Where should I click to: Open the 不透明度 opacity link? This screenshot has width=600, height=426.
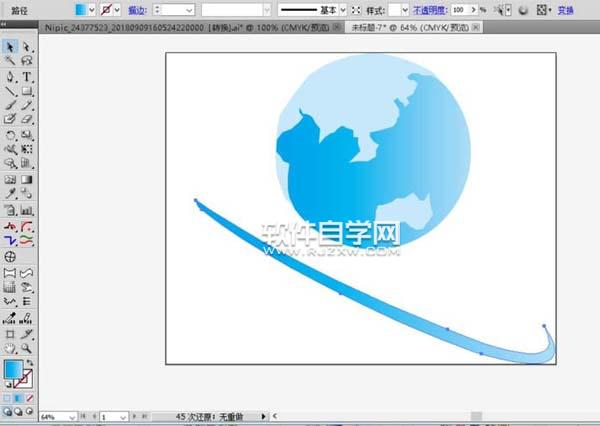point(430,10)
